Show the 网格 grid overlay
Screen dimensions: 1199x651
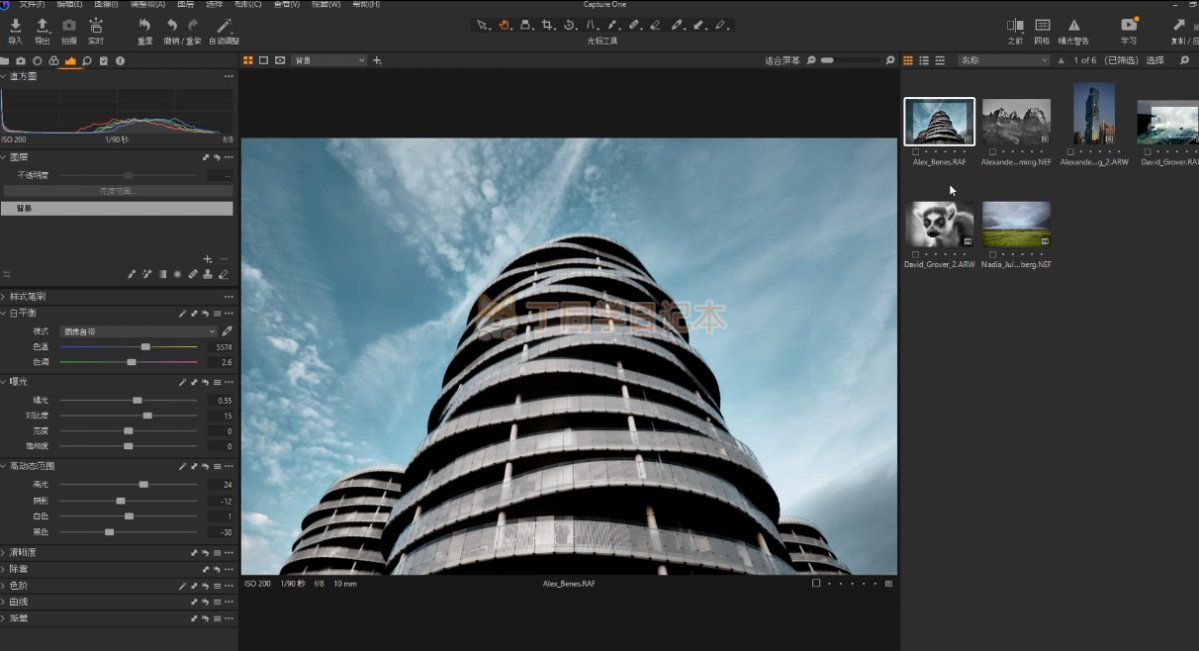(1042, 26)
